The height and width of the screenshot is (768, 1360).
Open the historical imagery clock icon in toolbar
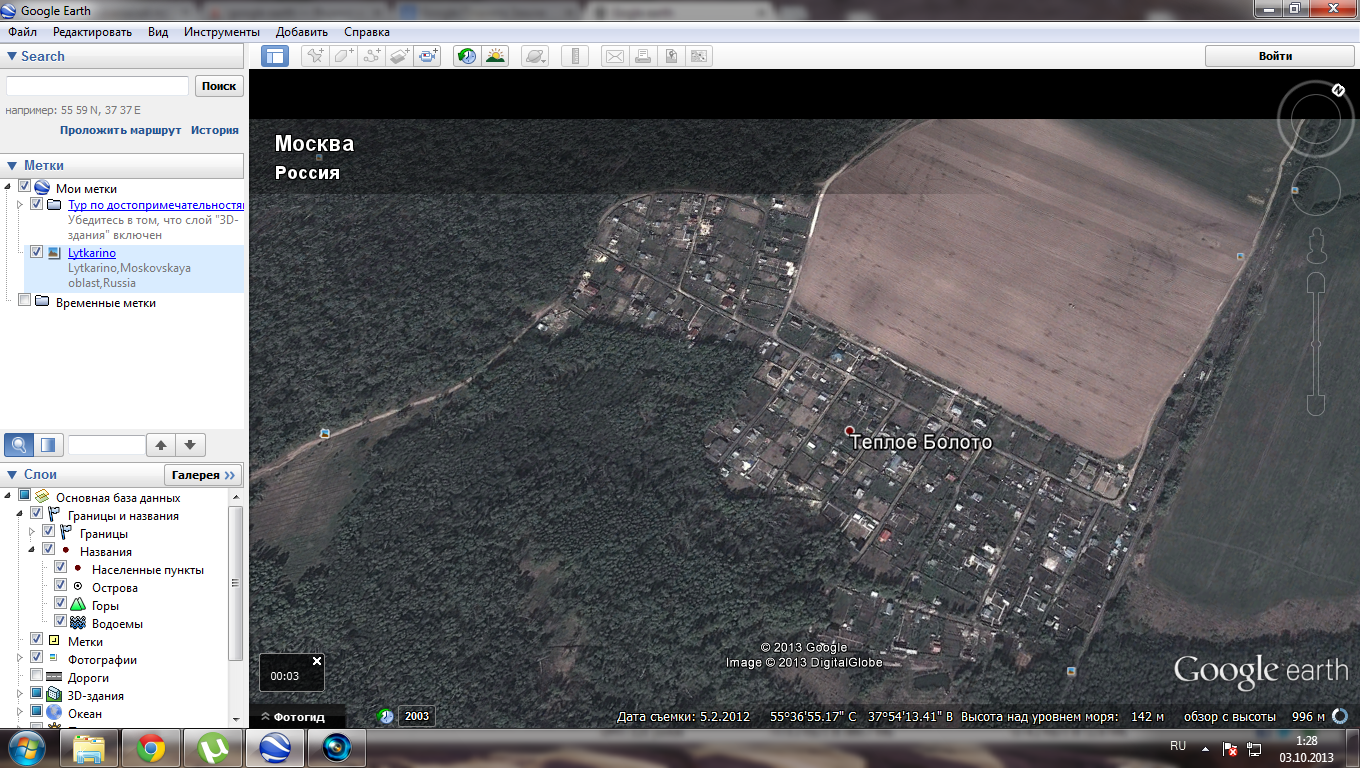click(467, 56)
